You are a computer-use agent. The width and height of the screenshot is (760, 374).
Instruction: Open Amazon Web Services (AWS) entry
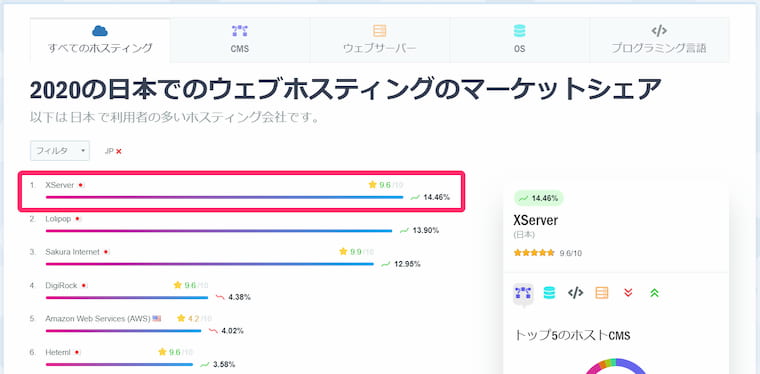coord(97,318)
